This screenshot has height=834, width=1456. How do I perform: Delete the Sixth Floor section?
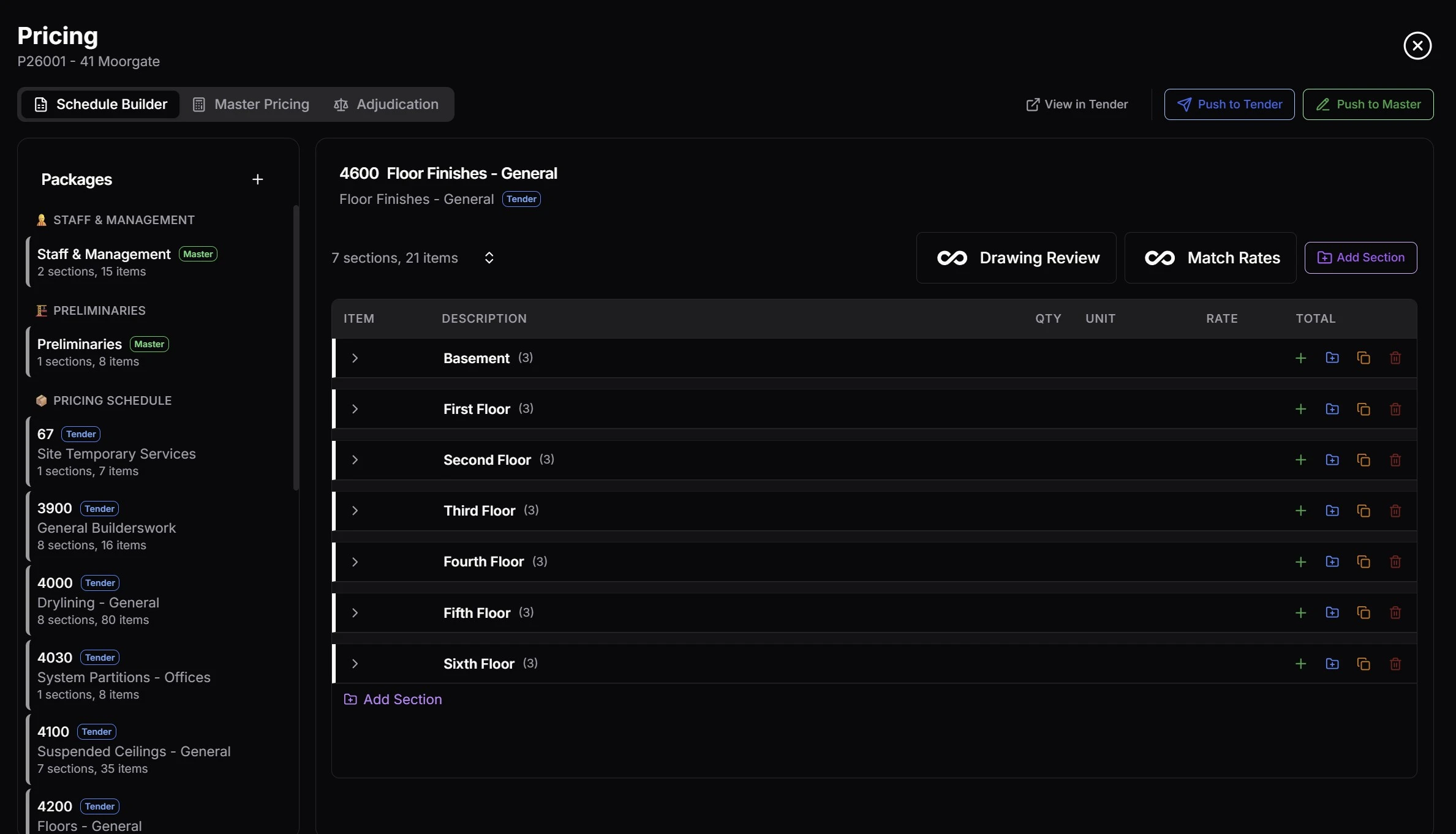tap(1395, 664)
